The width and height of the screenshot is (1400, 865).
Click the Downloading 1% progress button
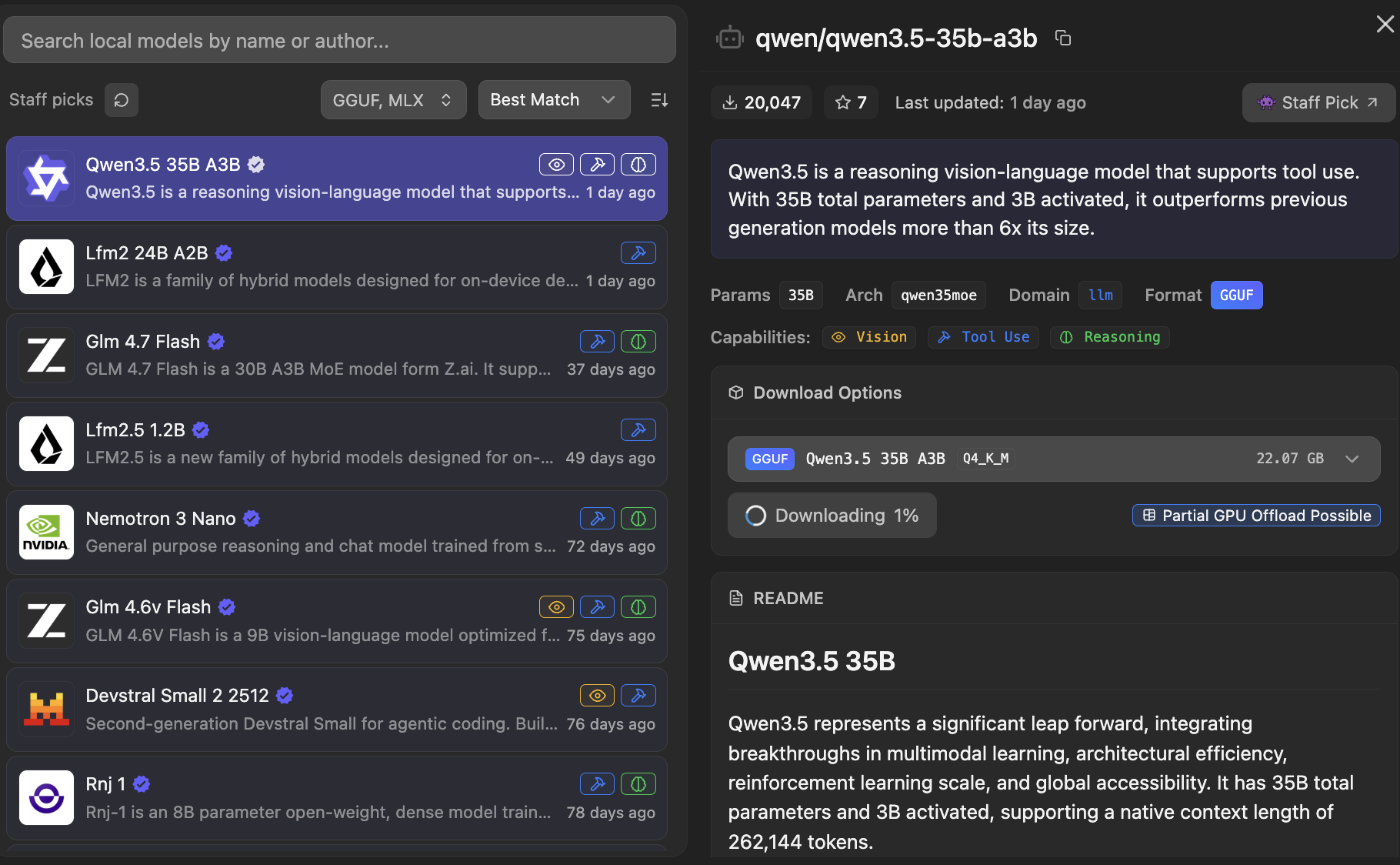832,516
